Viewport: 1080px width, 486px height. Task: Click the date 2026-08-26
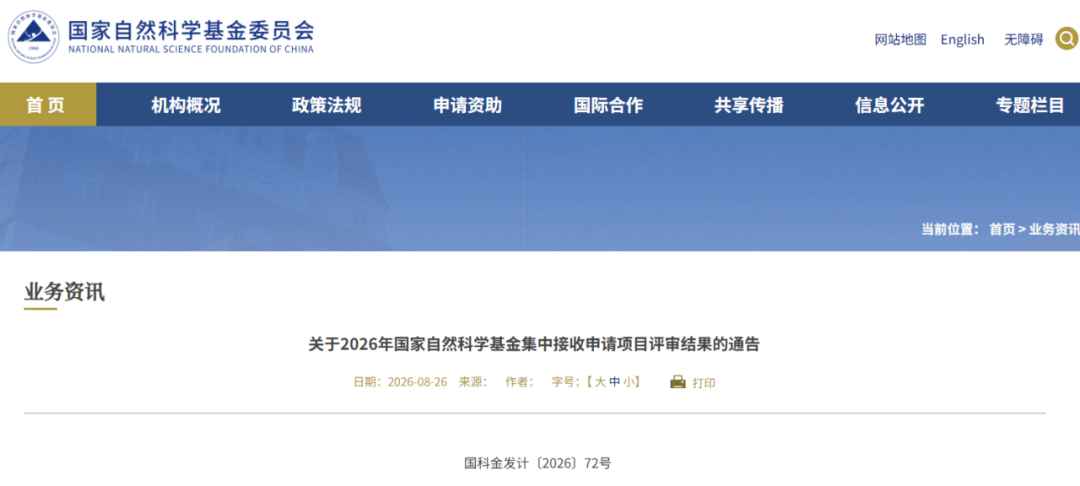coord(417,382)
